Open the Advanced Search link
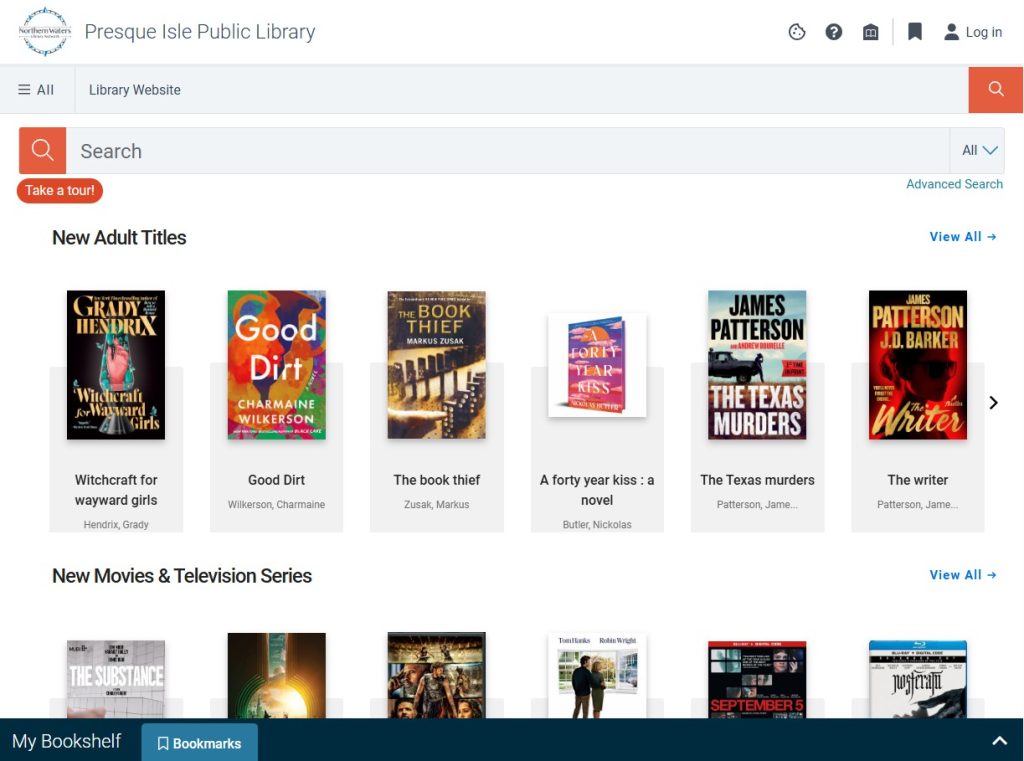This screenshot has width=1024, height=761. point(954,184)
